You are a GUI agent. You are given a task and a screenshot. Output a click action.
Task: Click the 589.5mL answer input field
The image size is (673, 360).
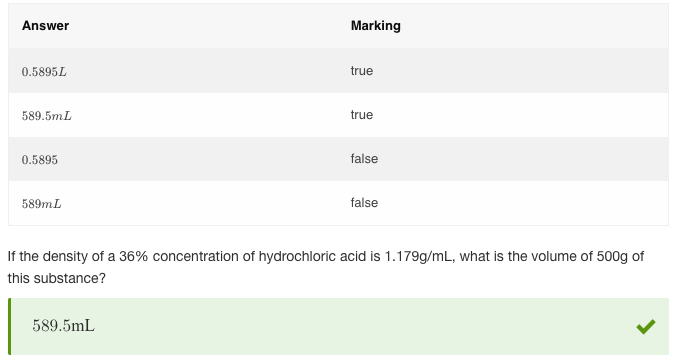[x=338, y=327]
